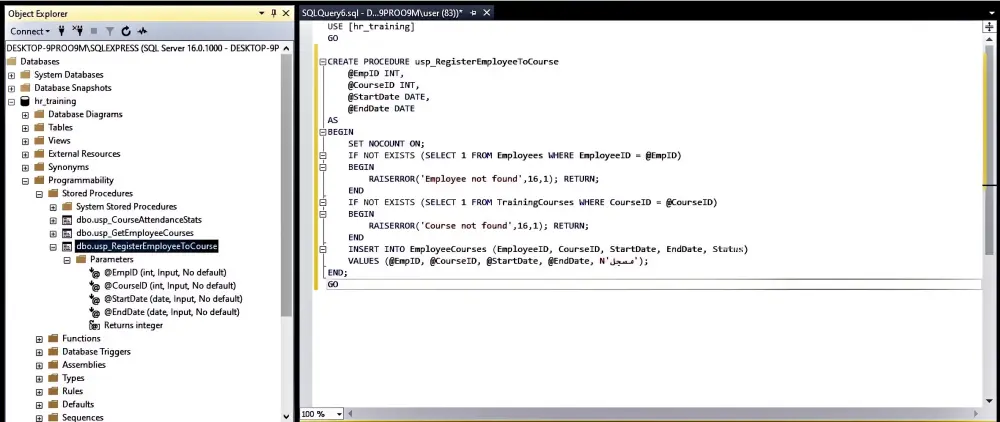Image resolution: width=1000 pixels, height=422 pixels.
Task: Select the DESKTOP-9PROO9M\SQLEXPRESS server node
Action: [x=143, y=48]
